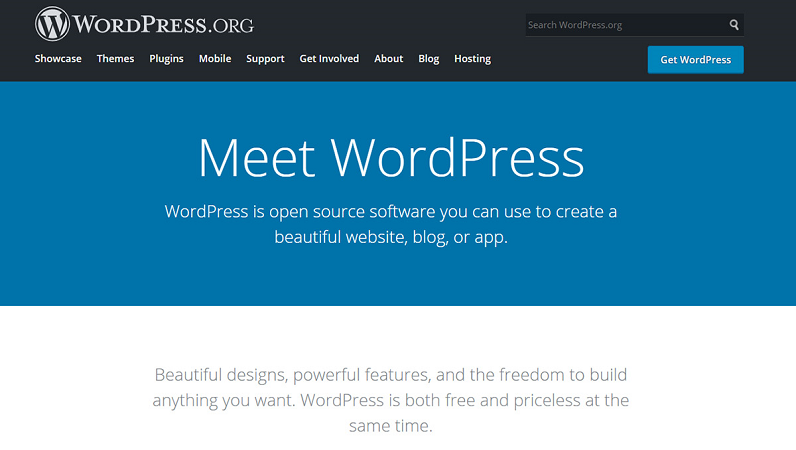Click the WordPress.org wordmark text
This screenshot has width=796, height=450.
click(x=164, y=24)
